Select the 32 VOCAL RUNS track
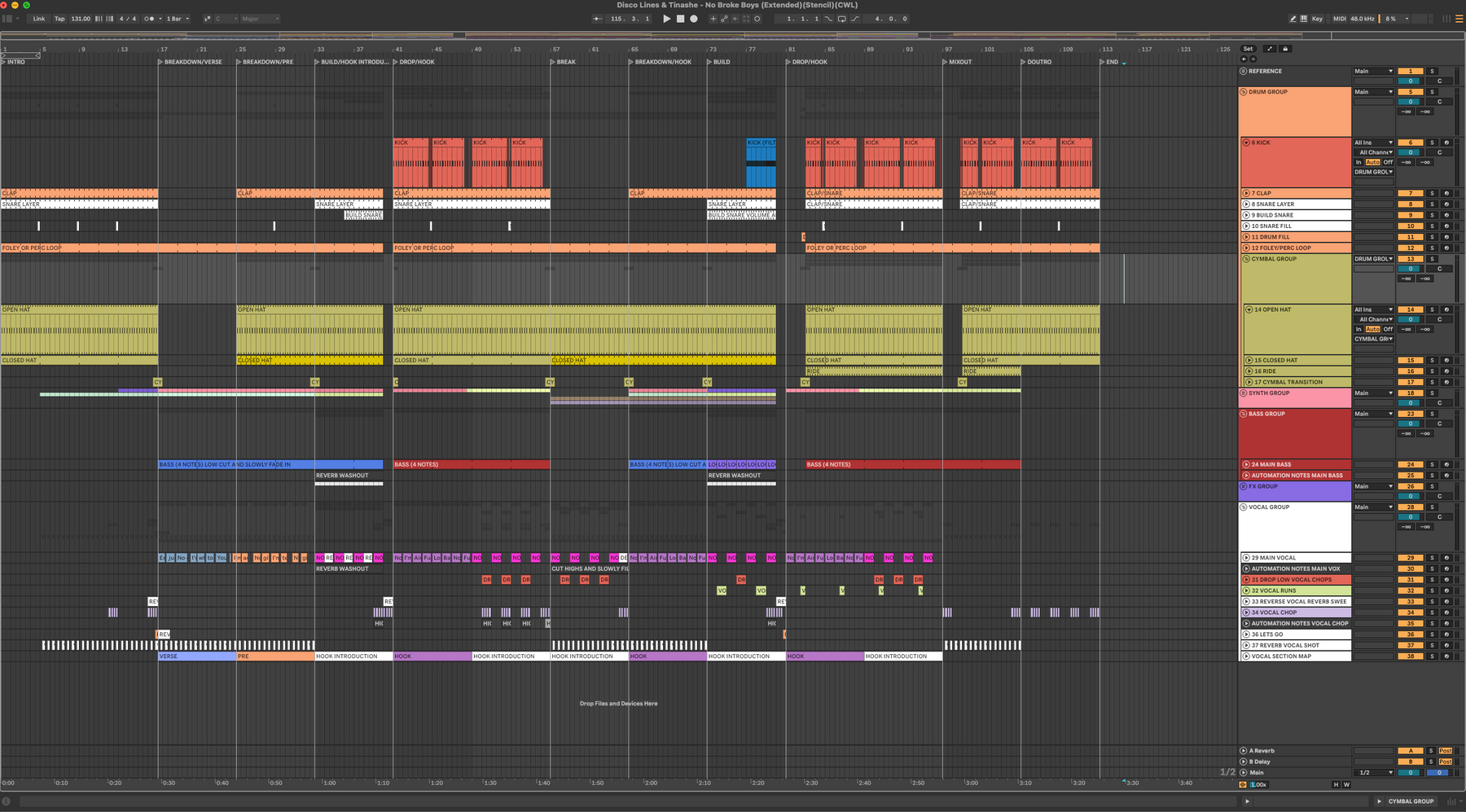Screen dimensions: 1466x812 1296,590
